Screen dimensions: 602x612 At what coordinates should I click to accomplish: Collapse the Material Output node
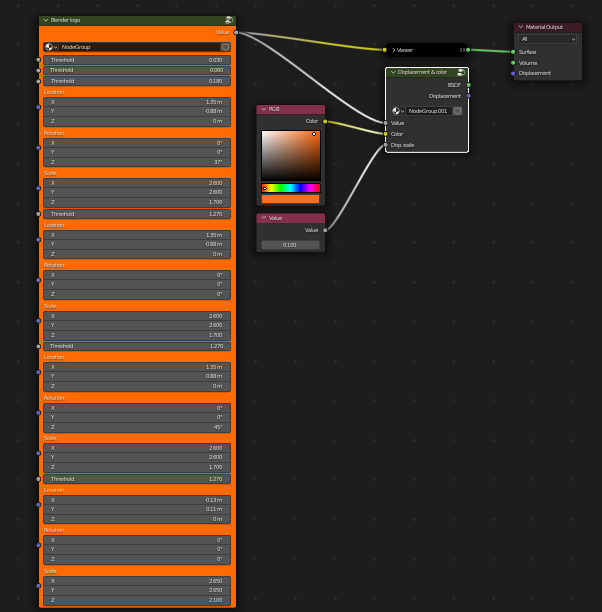[520, 27]
